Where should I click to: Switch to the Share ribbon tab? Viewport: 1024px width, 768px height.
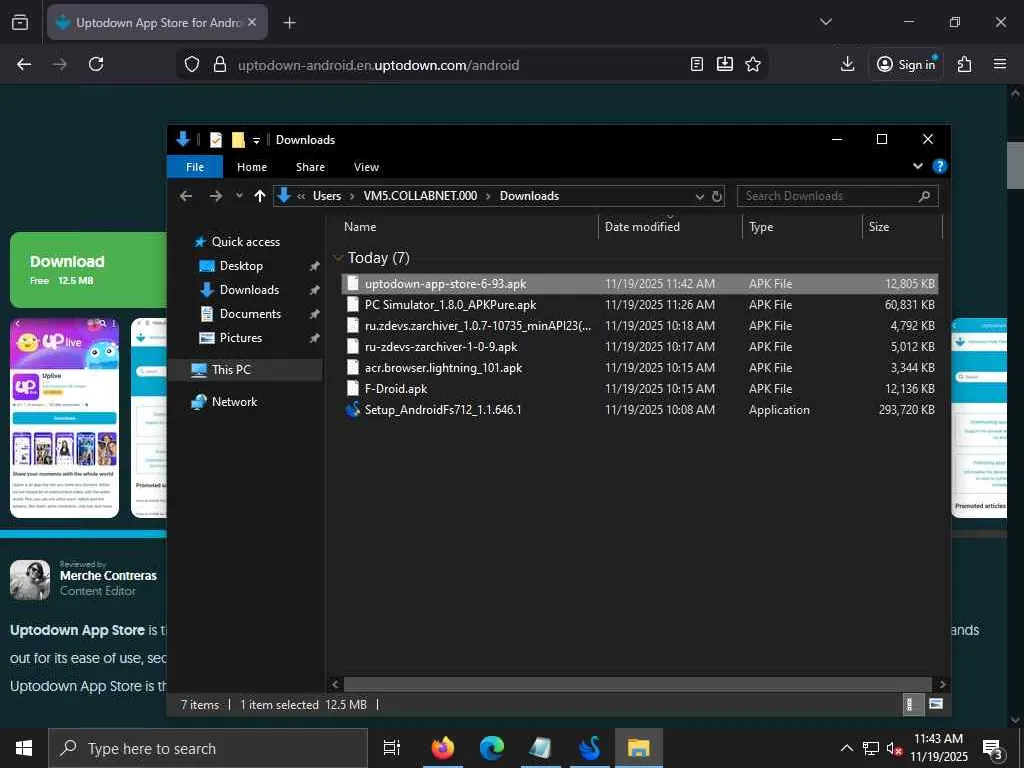[310, 167]
